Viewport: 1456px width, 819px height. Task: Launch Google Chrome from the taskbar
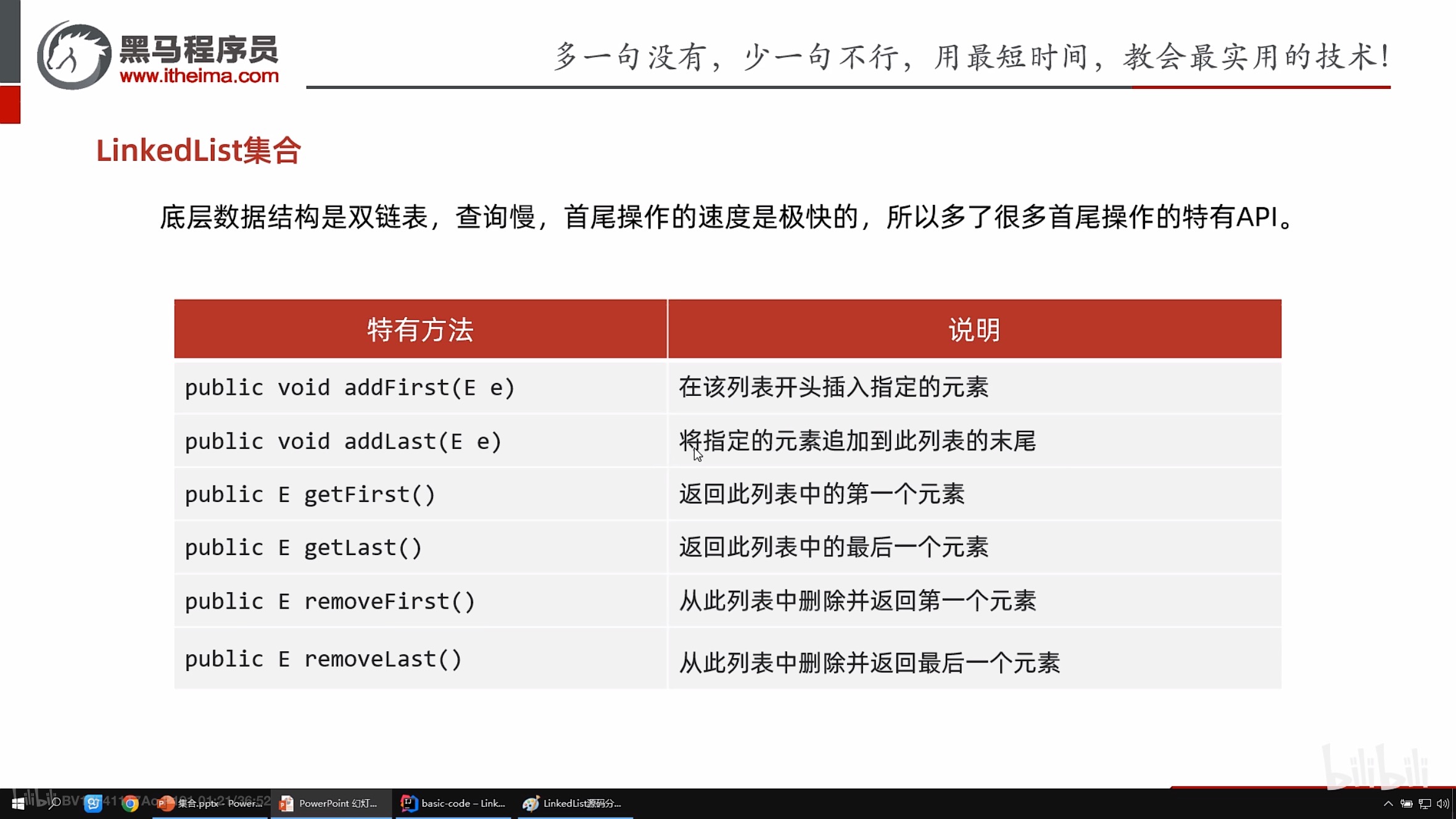tap(130, 804)
